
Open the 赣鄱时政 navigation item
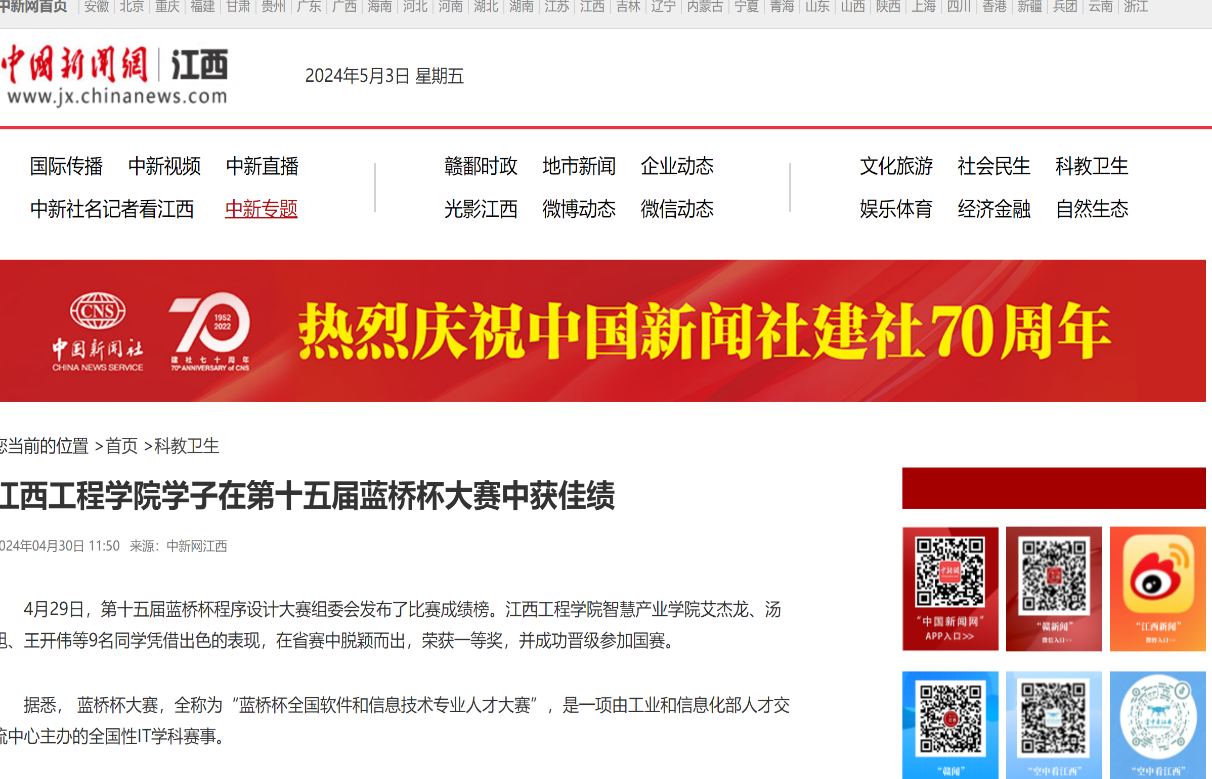coord(481,166)
